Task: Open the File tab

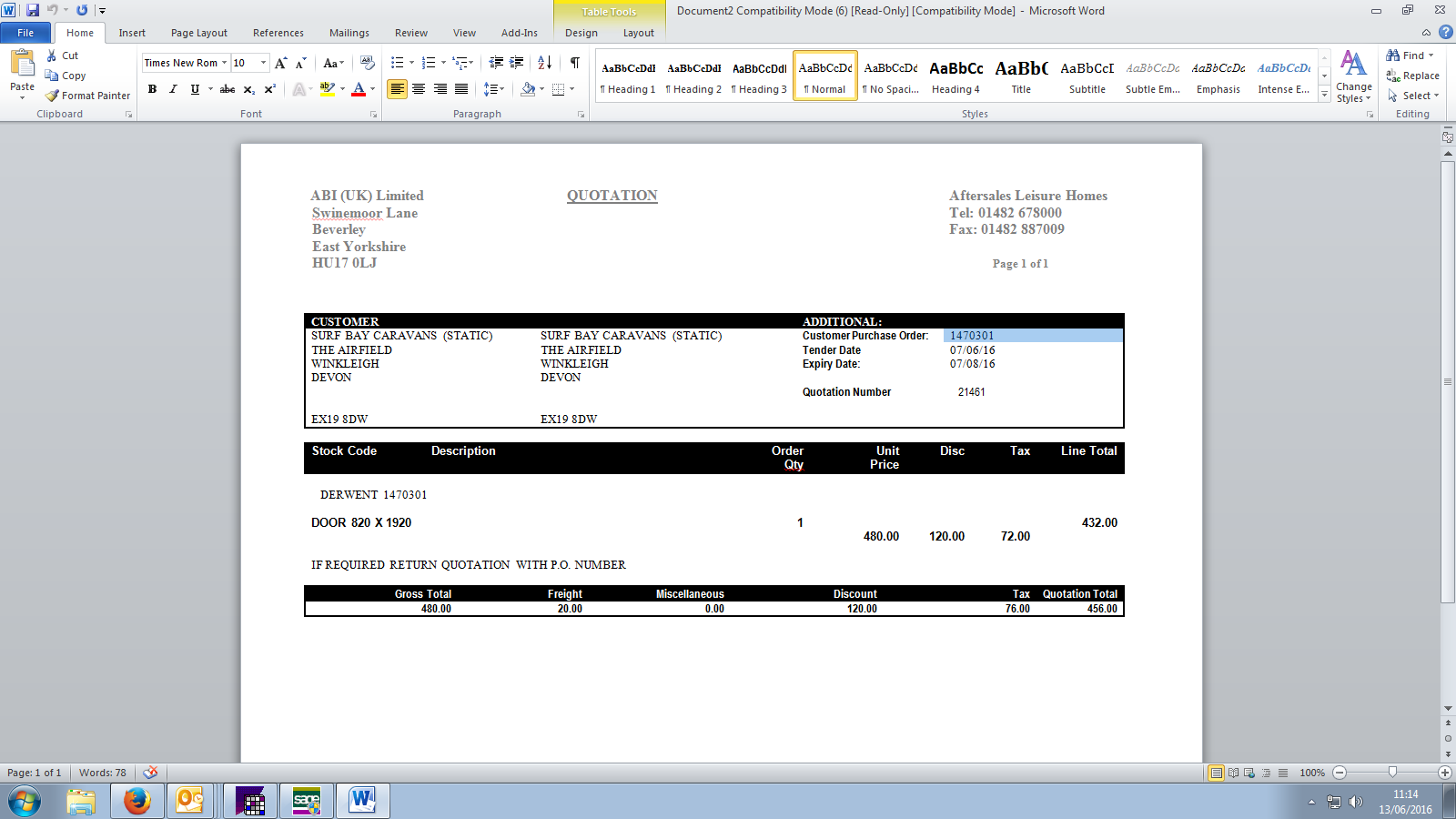Action: pos(25,33)
